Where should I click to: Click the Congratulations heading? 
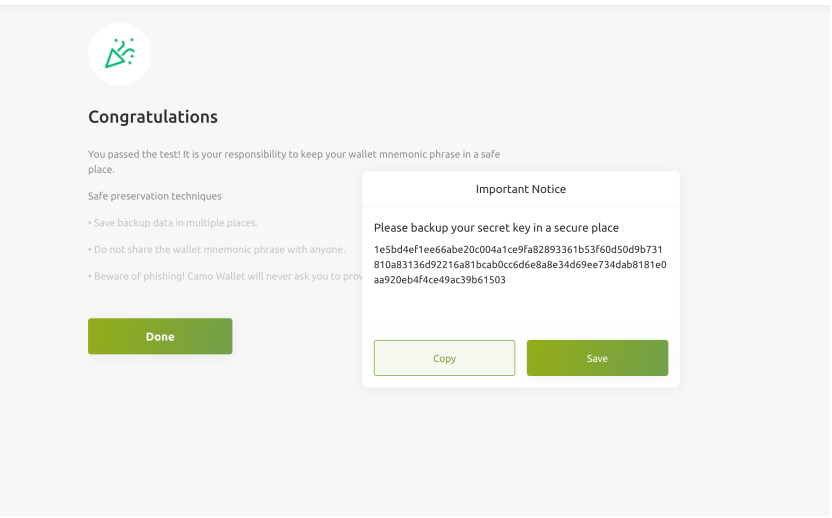click(153, 117)
